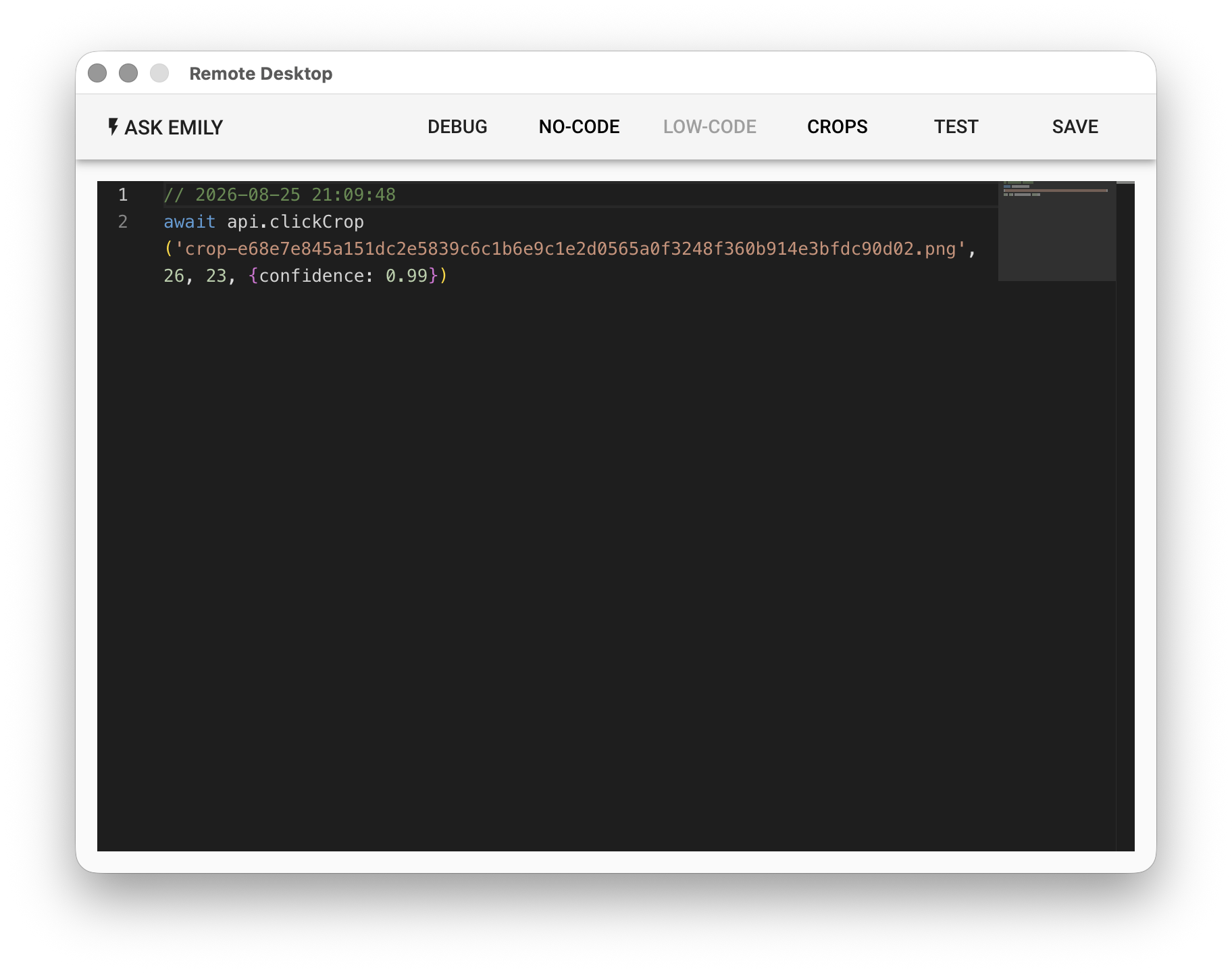Click SAVE in the toolbar

1075,127
